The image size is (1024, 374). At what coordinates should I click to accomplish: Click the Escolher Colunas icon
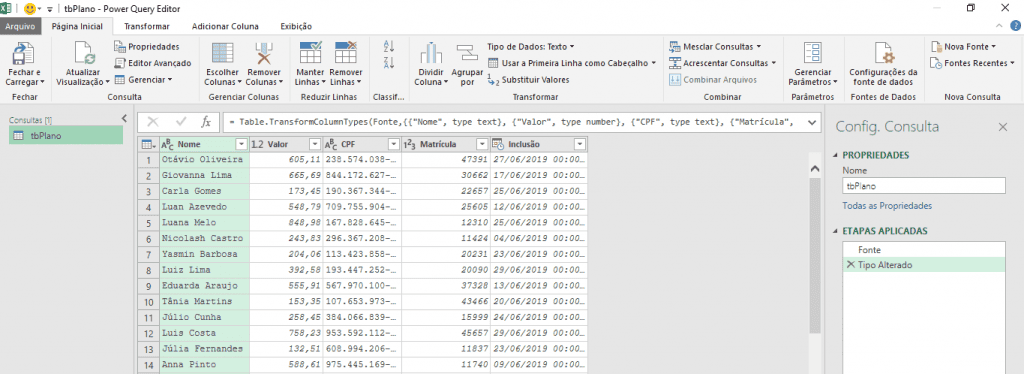(x=223, y=54)
